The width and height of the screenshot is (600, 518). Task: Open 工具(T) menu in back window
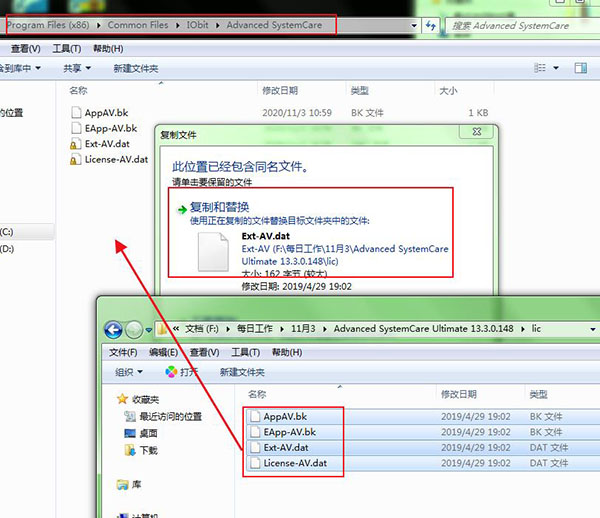tap(67, 49)
